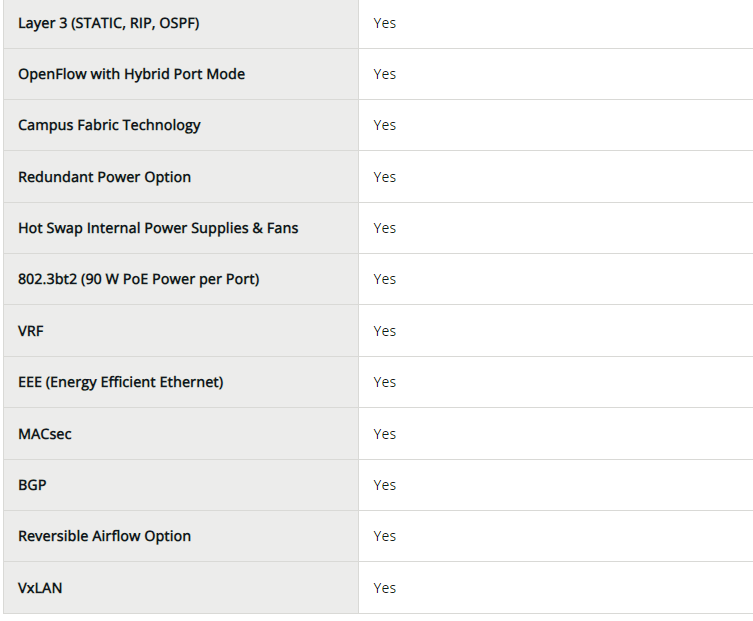This screenshot has width=753, height=621.
Task: Select the "EEE (Energy Efficient Ethernet)" label
Action: pos(120,382)
